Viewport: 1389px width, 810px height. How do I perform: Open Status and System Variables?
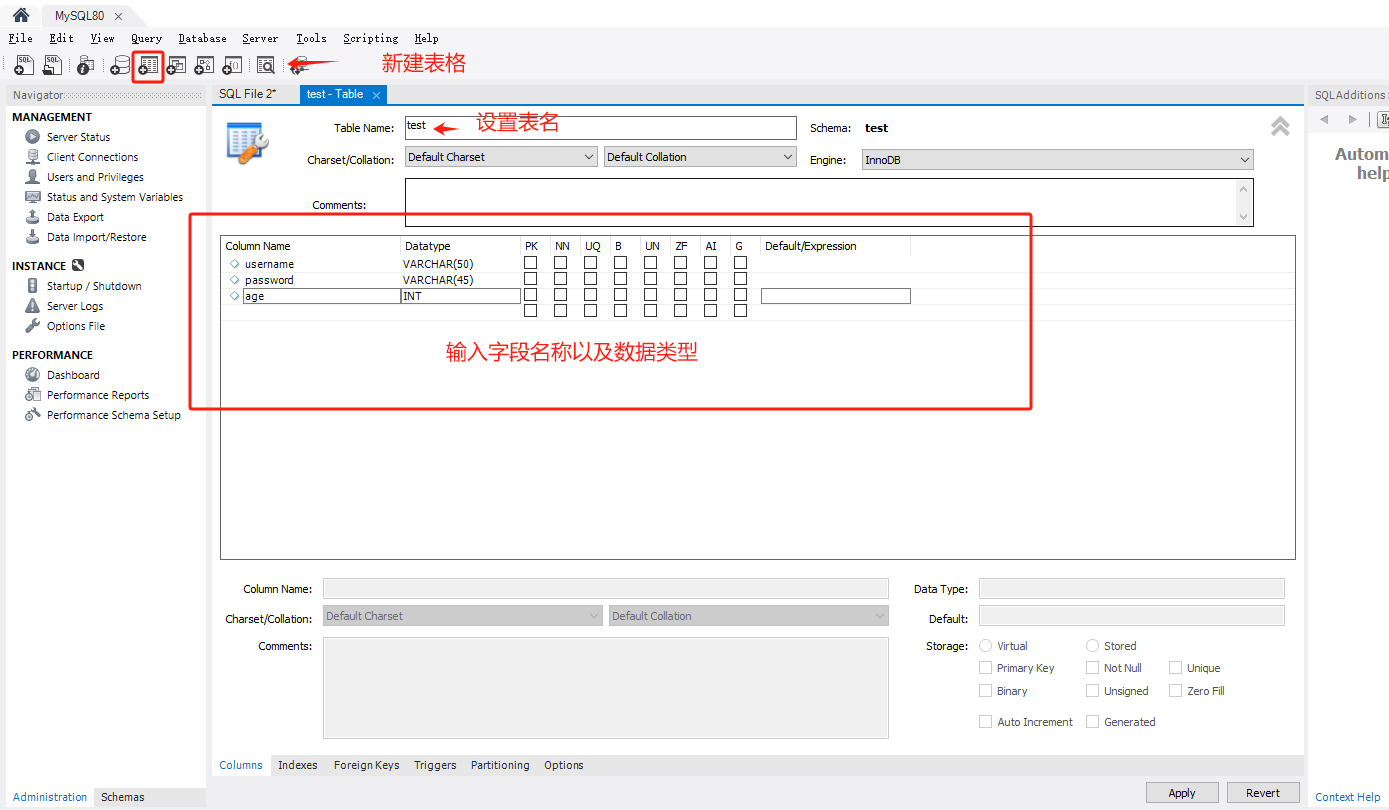click(x=114, y=197)
